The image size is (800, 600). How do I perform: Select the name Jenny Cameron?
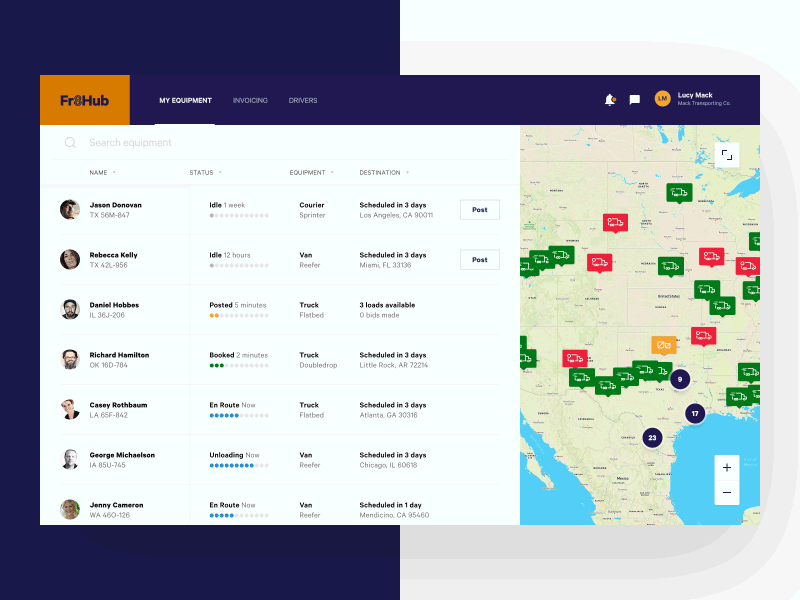116,505
